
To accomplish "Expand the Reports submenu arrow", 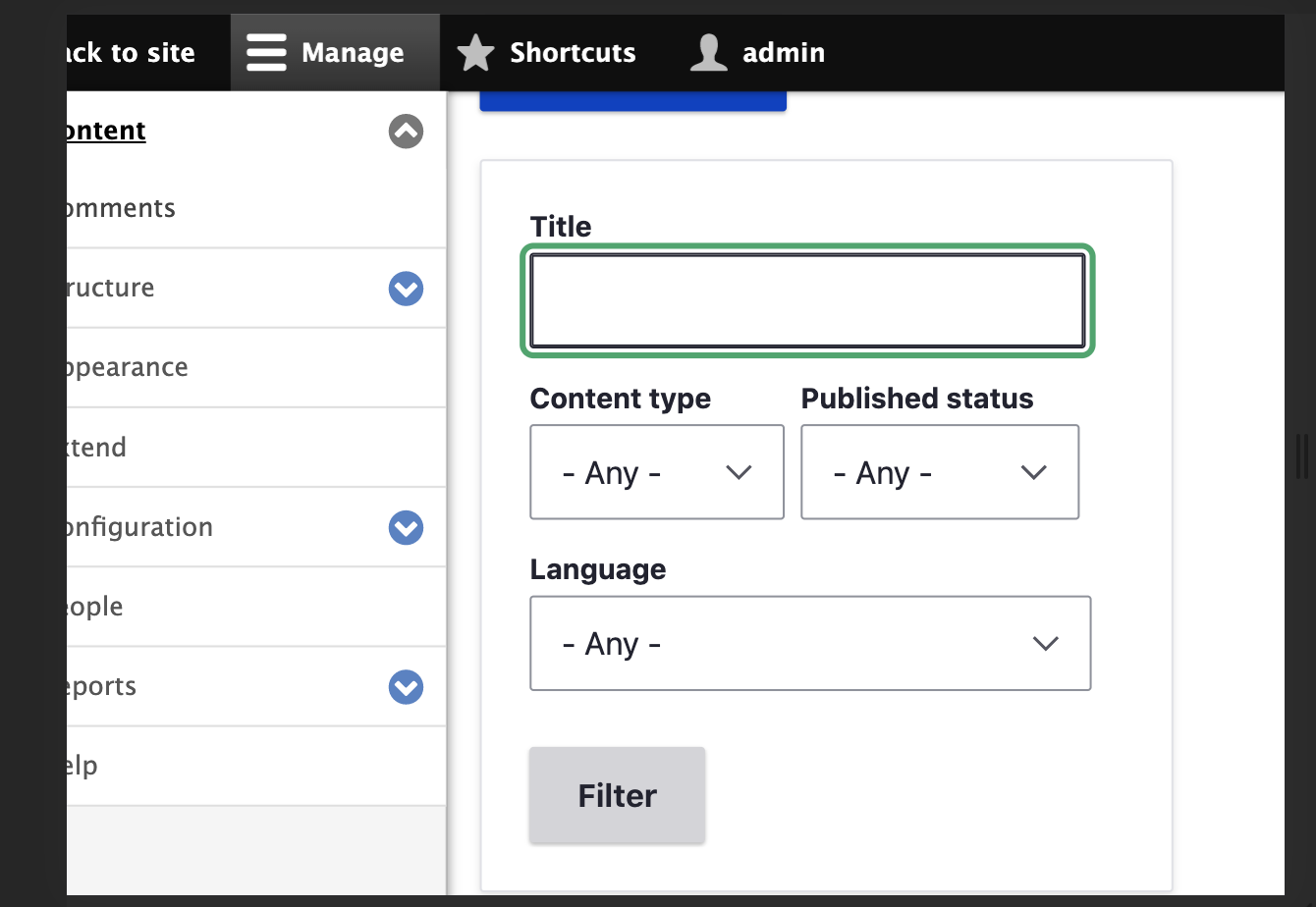I will pos(406,686).
